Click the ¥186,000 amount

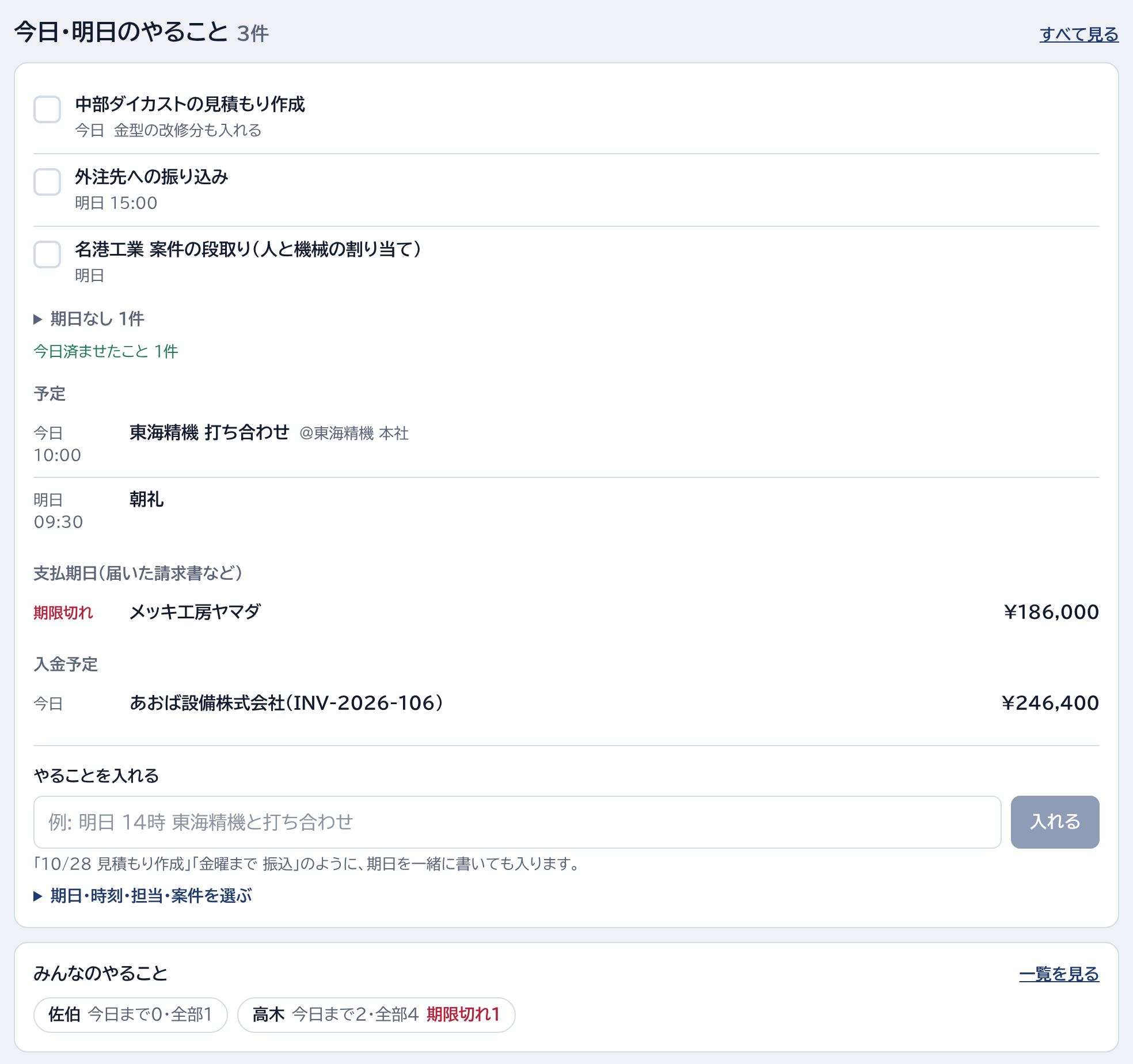pos(1051,612)
